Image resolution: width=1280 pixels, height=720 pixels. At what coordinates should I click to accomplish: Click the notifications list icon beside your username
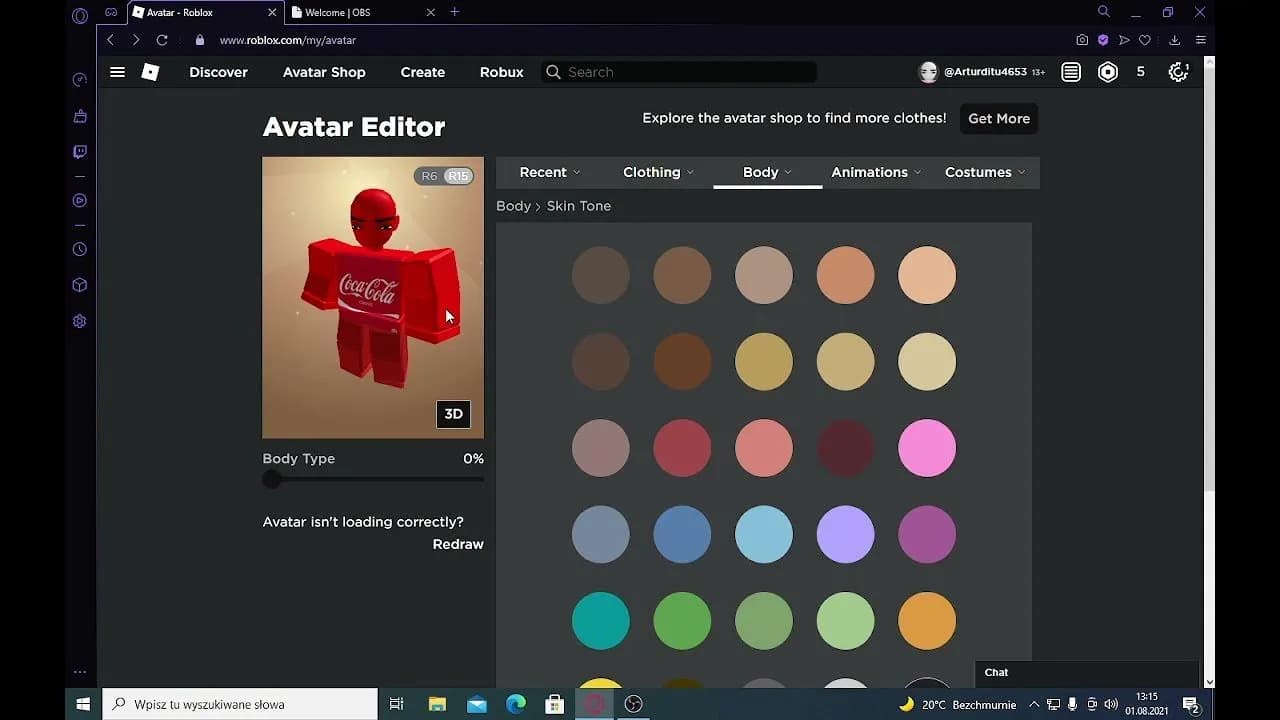[x=1070, y=72]
